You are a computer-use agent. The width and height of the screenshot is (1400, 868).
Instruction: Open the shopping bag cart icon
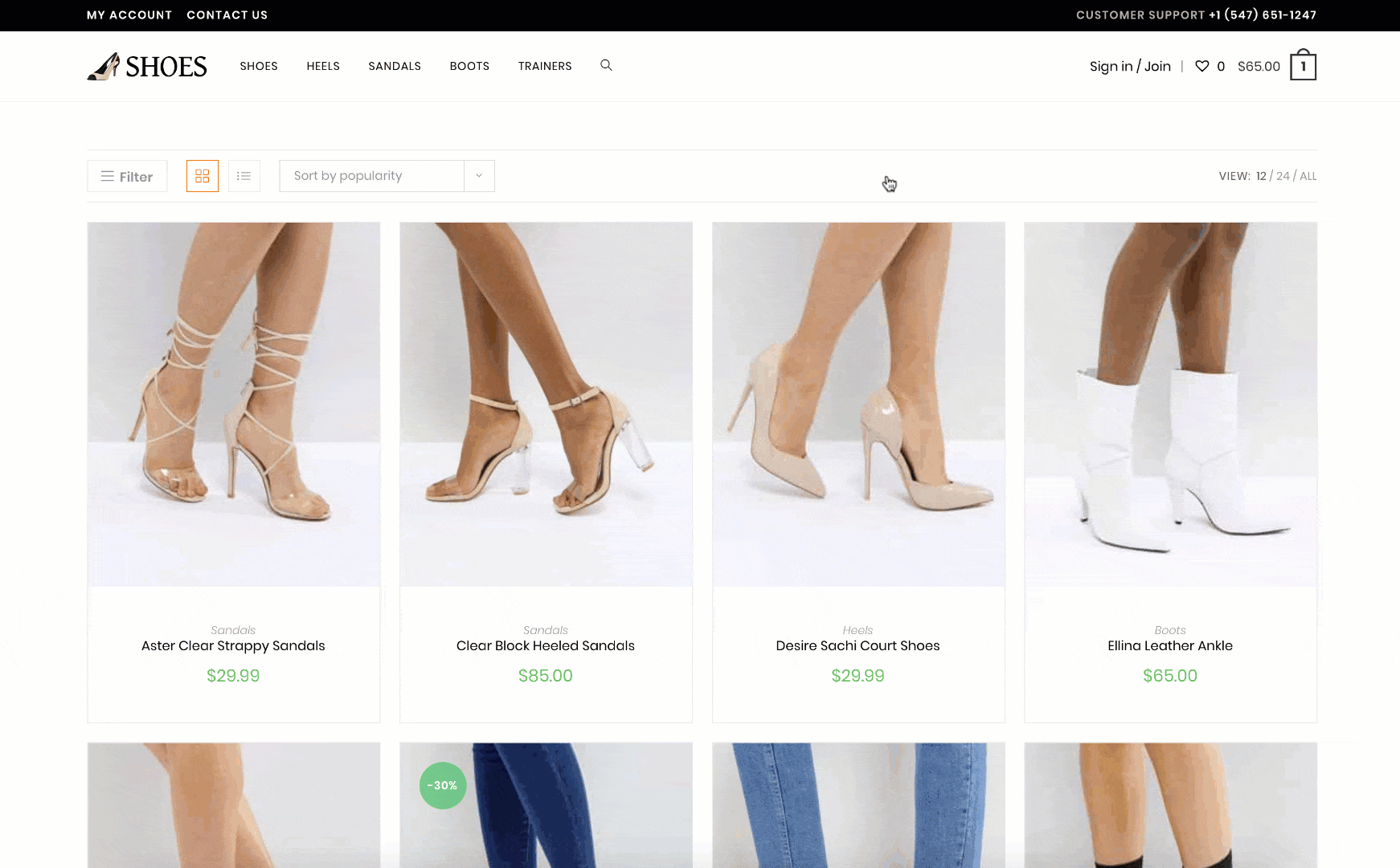click(x=1303, y=66)
